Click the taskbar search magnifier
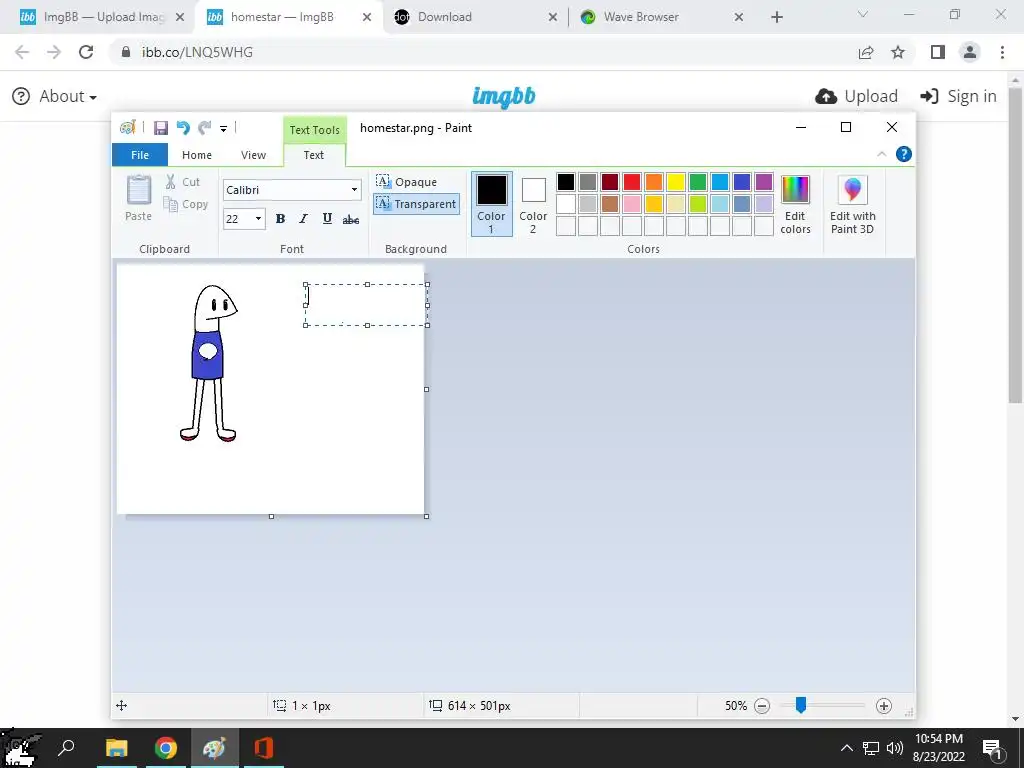 [x=66, y=748]
